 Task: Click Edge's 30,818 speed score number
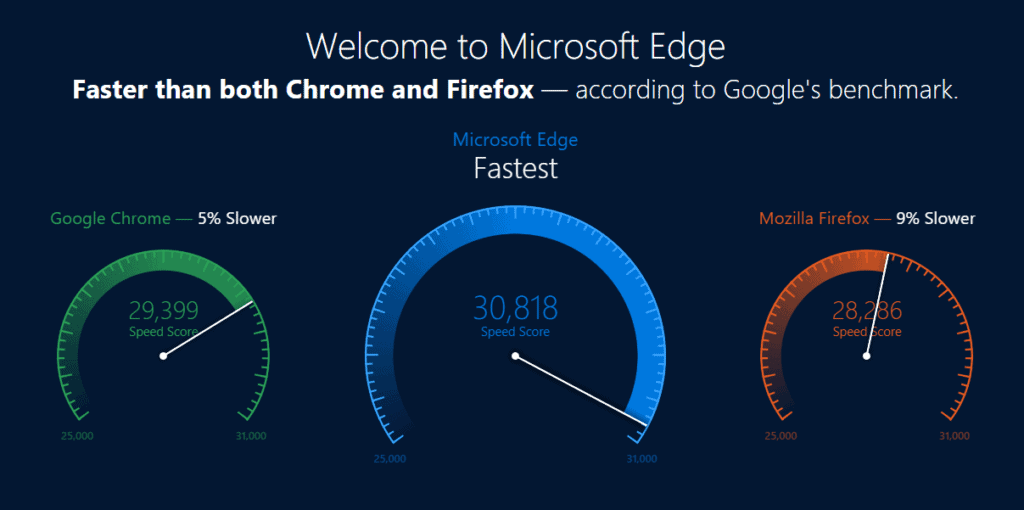coord(515,307)
